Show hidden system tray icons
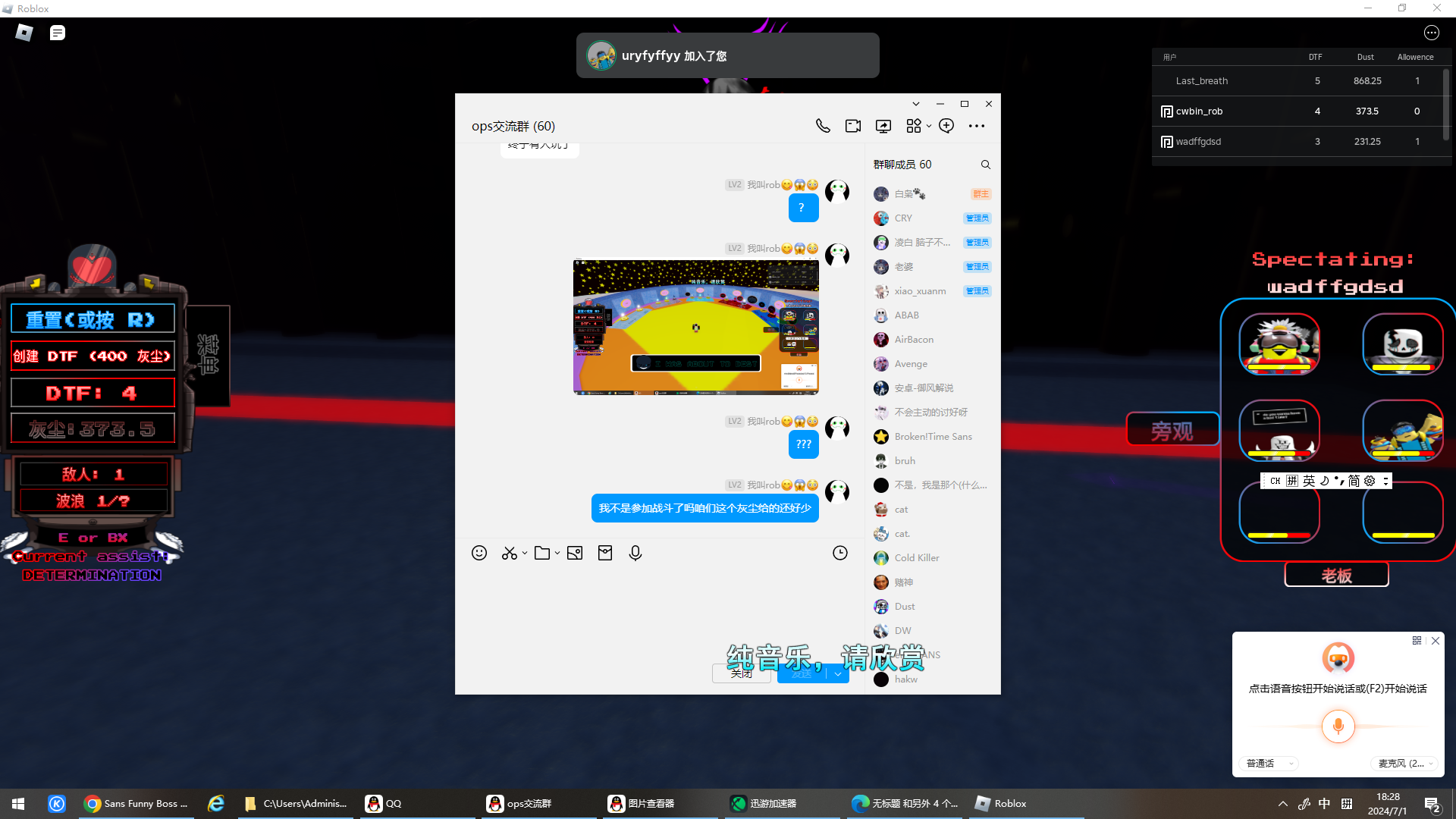This screenshot has width=1456, height=819. (1283, 804)
